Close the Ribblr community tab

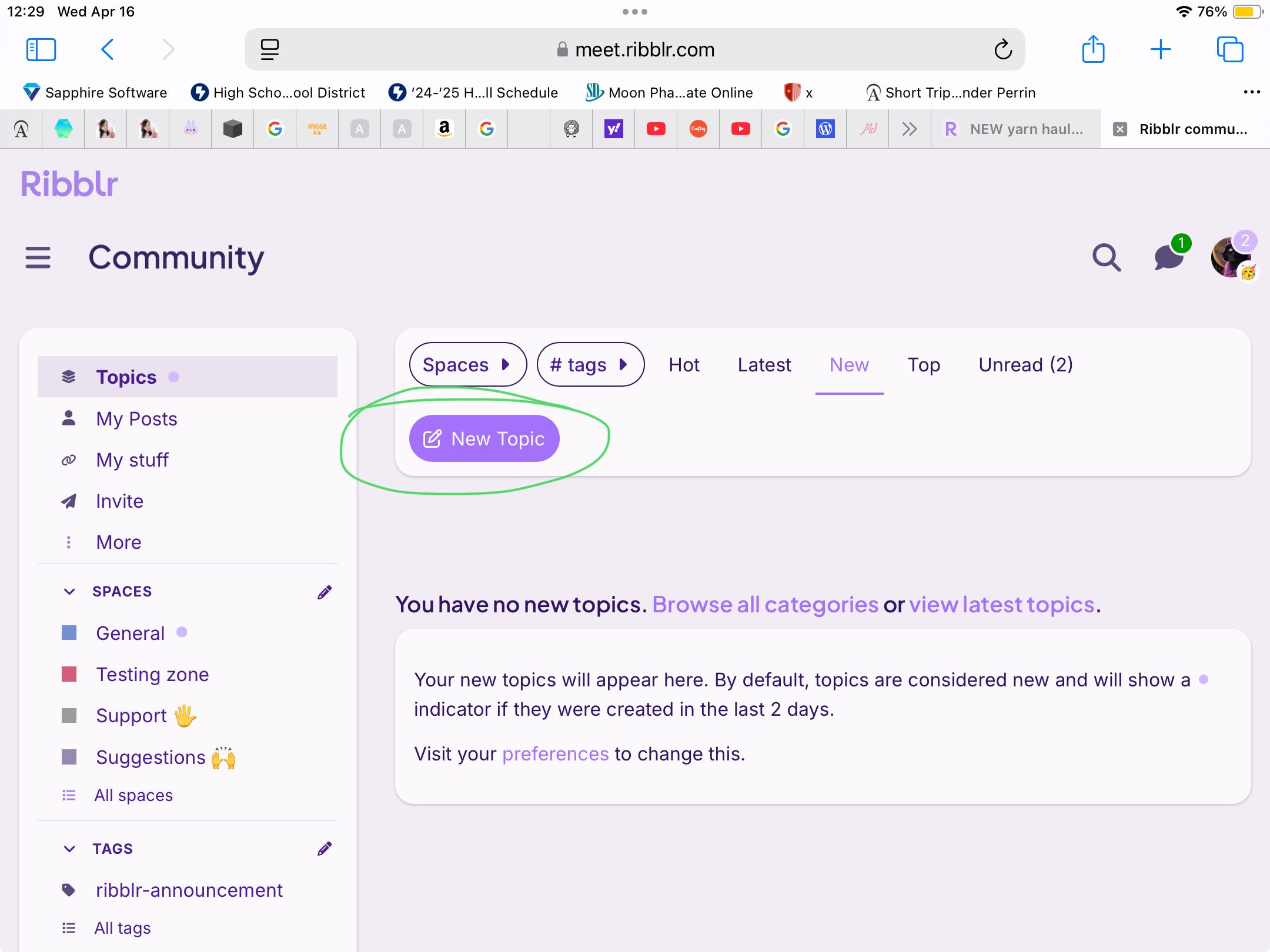1120,129
